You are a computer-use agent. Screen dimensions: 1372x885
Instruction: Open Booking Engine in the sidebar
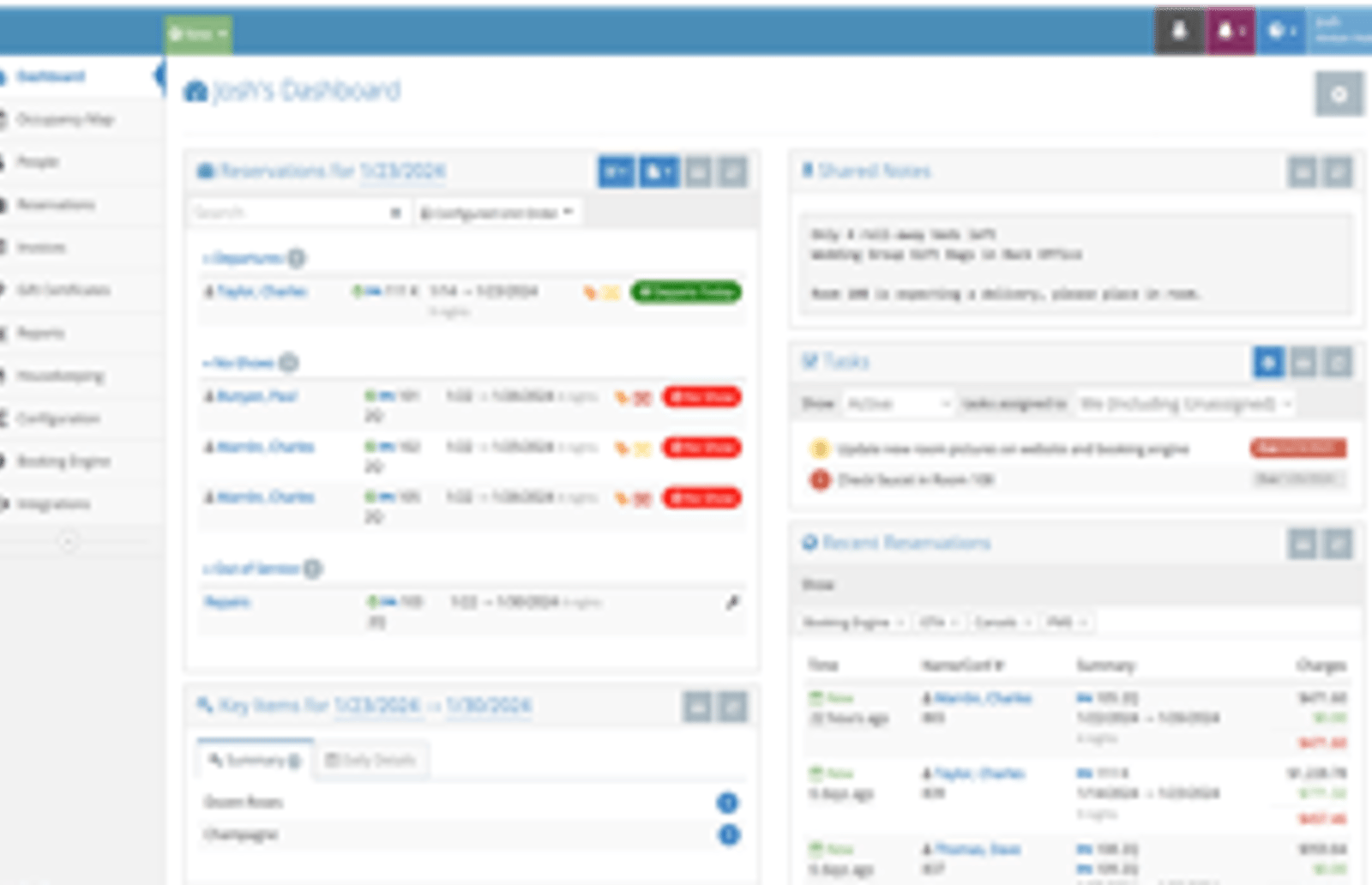pos(64,461)
